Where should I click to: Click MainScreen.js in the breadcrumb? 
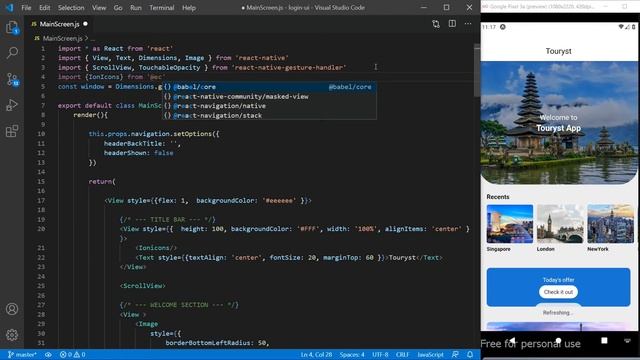coord(62,38)
